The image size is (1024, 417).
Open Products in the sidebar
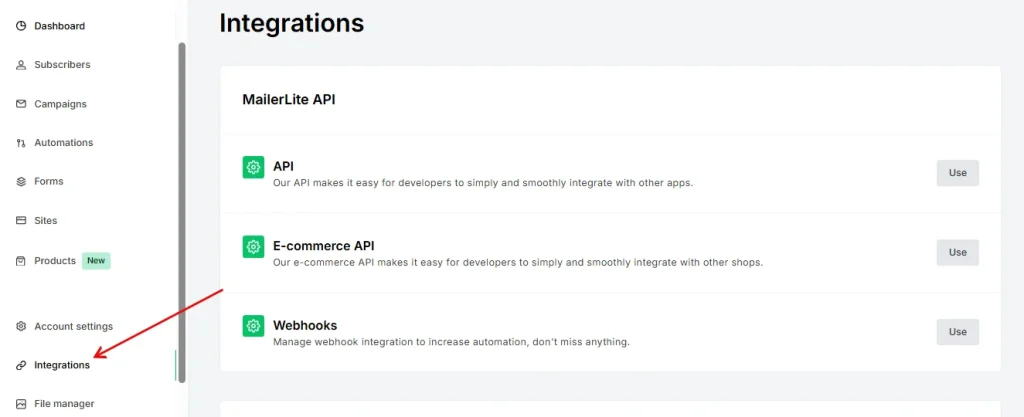55,261
